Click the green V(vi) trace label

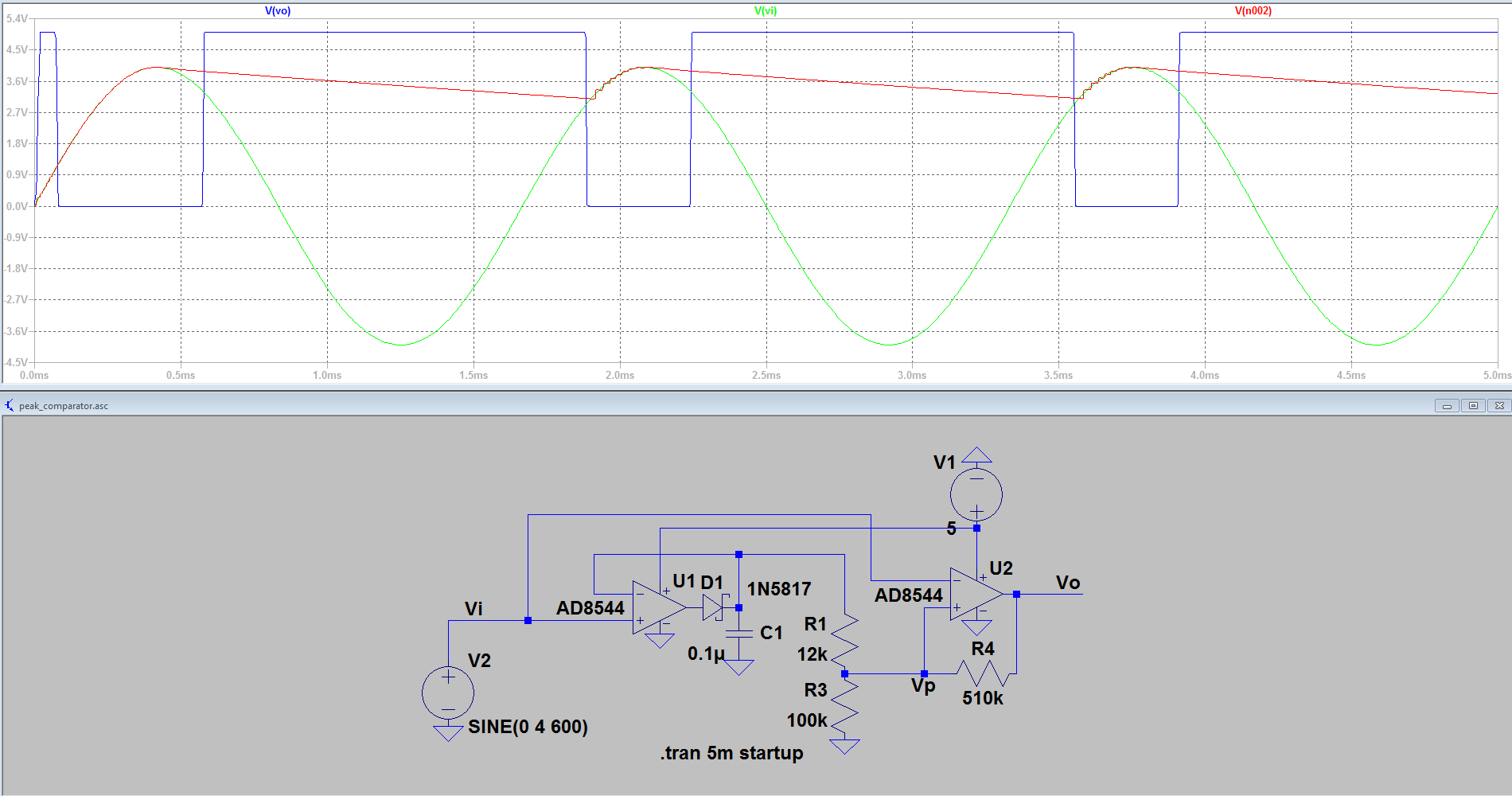tap(766, 11)
